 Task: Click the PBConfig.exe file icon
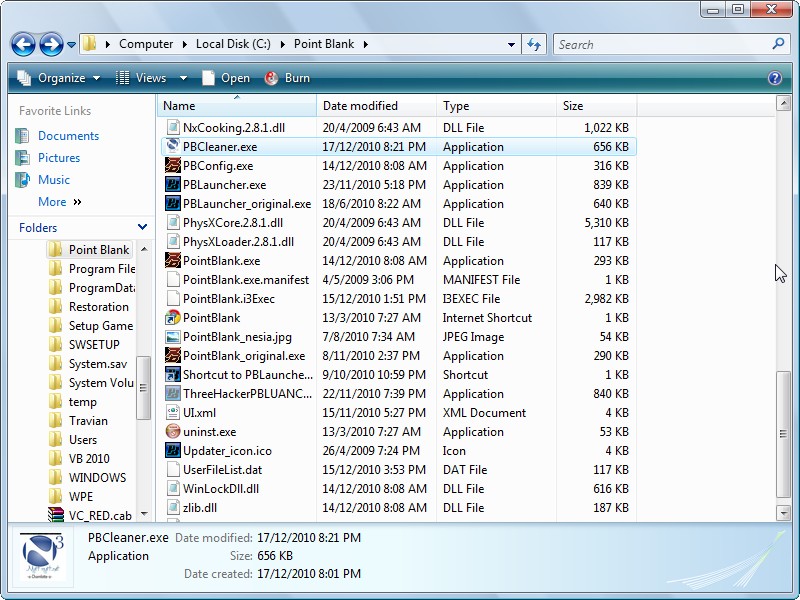tap(173, 166)
